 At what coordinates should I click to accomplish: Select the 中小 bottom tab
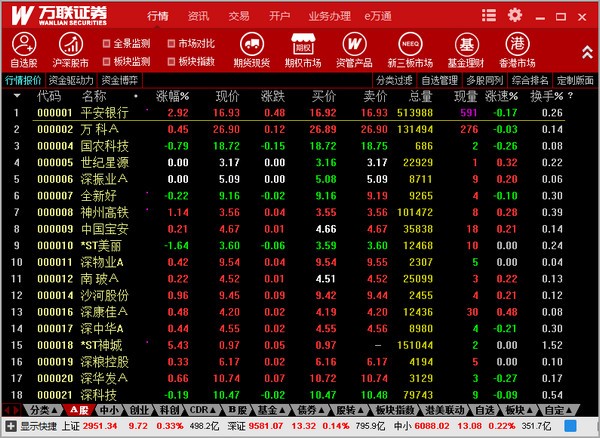click(109, 410)
